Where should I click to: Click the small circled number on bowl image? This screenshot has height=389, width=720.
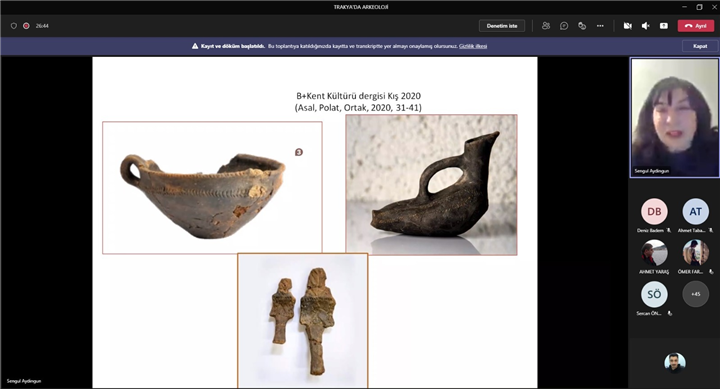[x=299, y=152]
